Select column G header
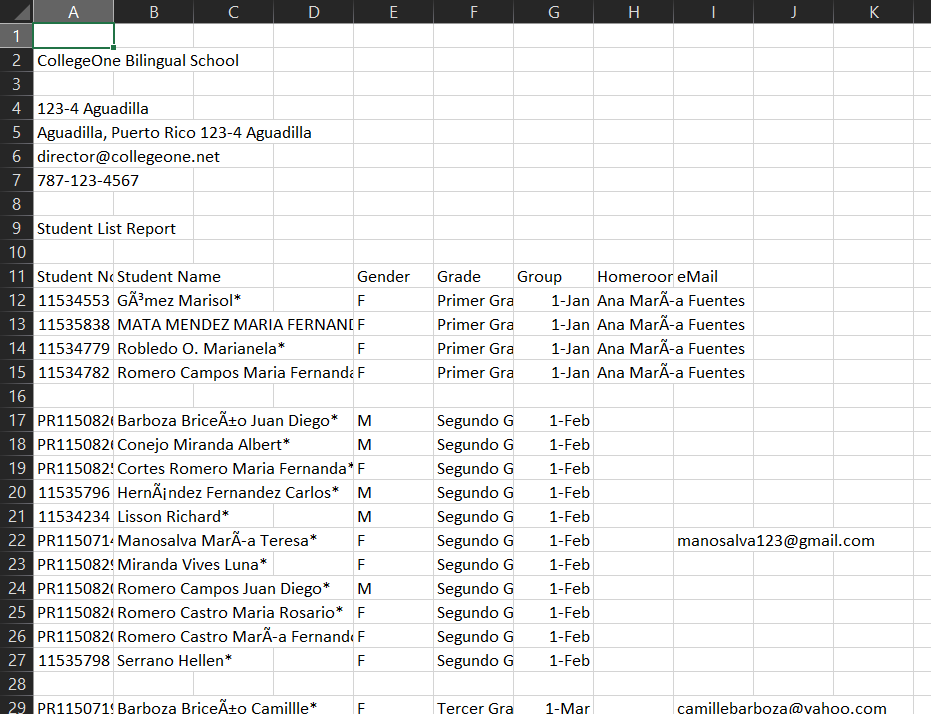931x714 pixels. [553, 12]
